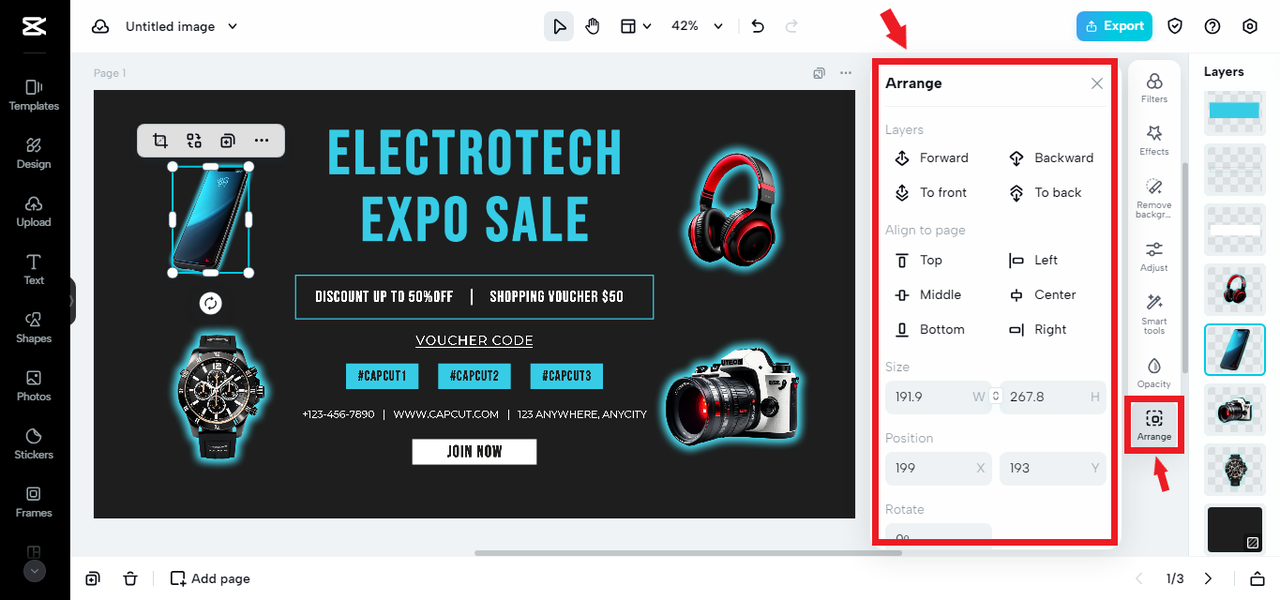The image size is (1280, 600).
Task: Open the 42% zoom level dropdown
Action: pos(697,26)
